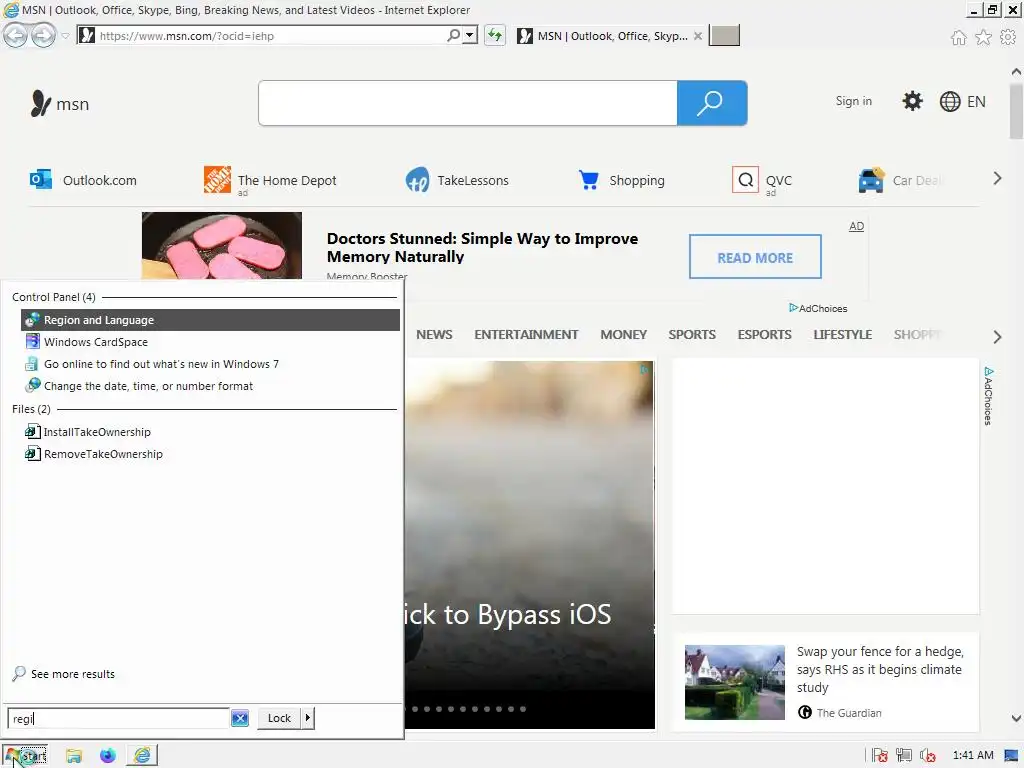Click the QVC logo icon
Viewport: 1024px width, 768px height.
(x=745, y=180)
